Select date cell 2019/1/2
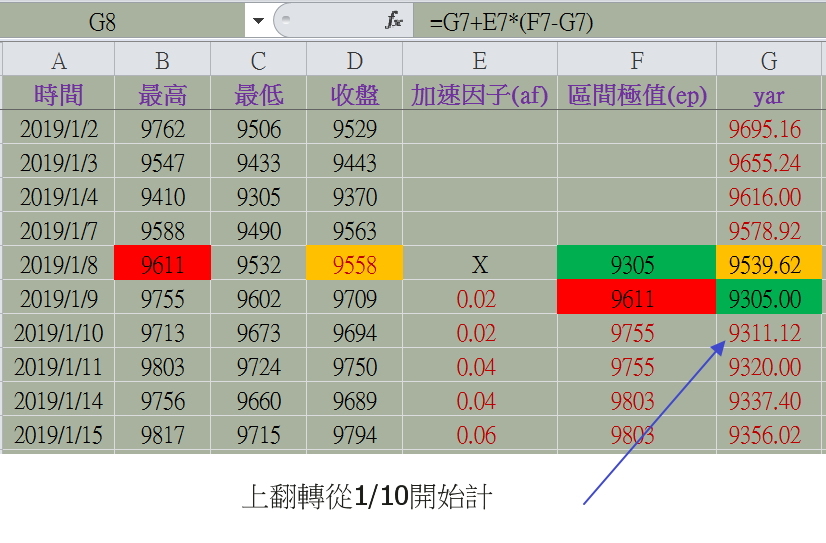The width and height of the screenshot is (826, 543). click(x=58, y=128)
